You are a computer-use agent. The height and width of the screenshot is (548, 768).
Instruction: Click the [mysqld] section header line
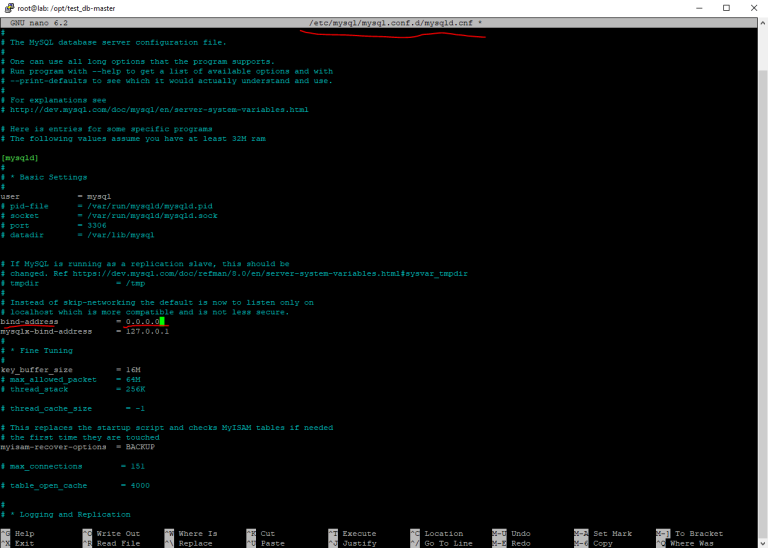tap(20, 157)
